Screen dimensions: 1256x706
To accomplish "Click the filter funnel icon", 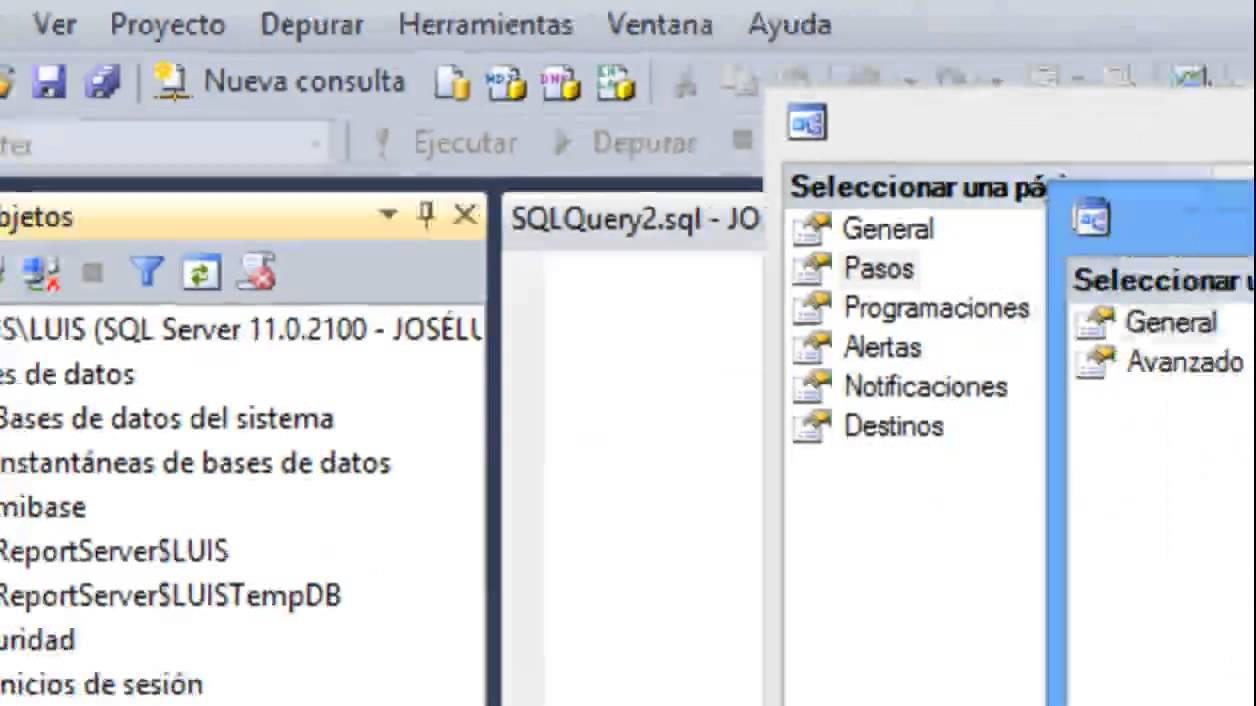I will (147, 272).
